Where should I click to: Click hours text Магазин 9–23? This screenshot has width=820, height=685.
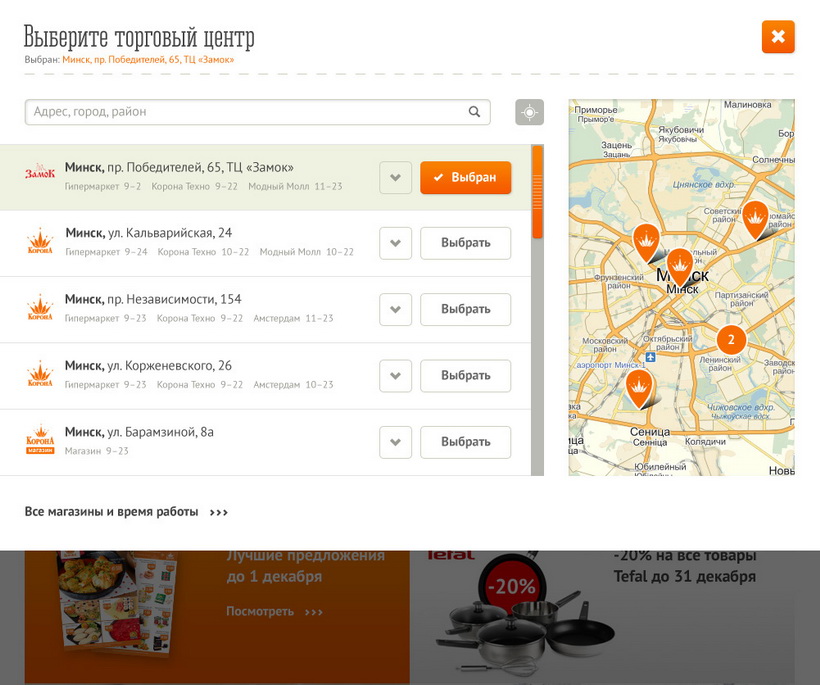[97, 451]
